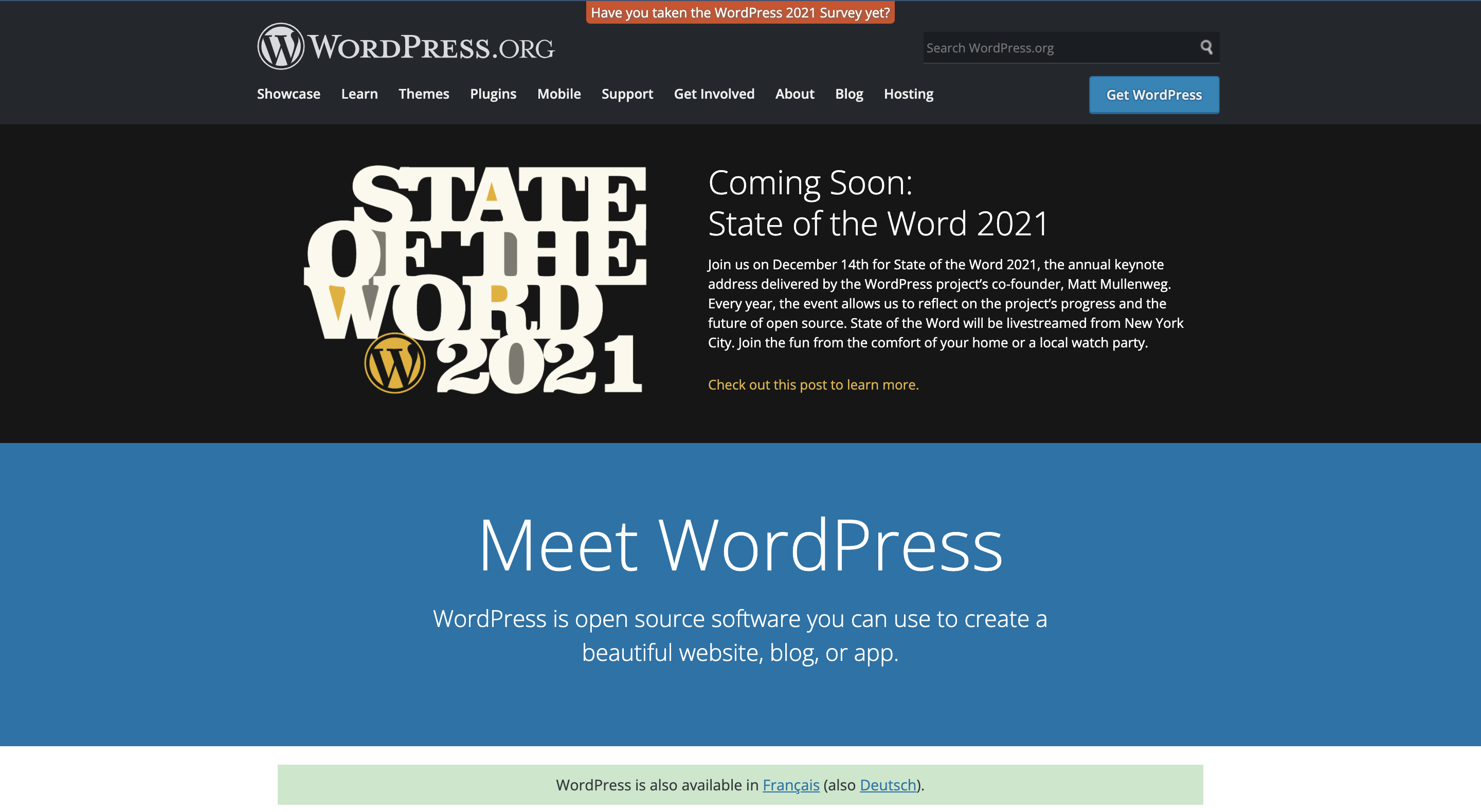Viewport: 1481px width, 812px height.
Task: Navigate to Get Involved
Action: 713,94
